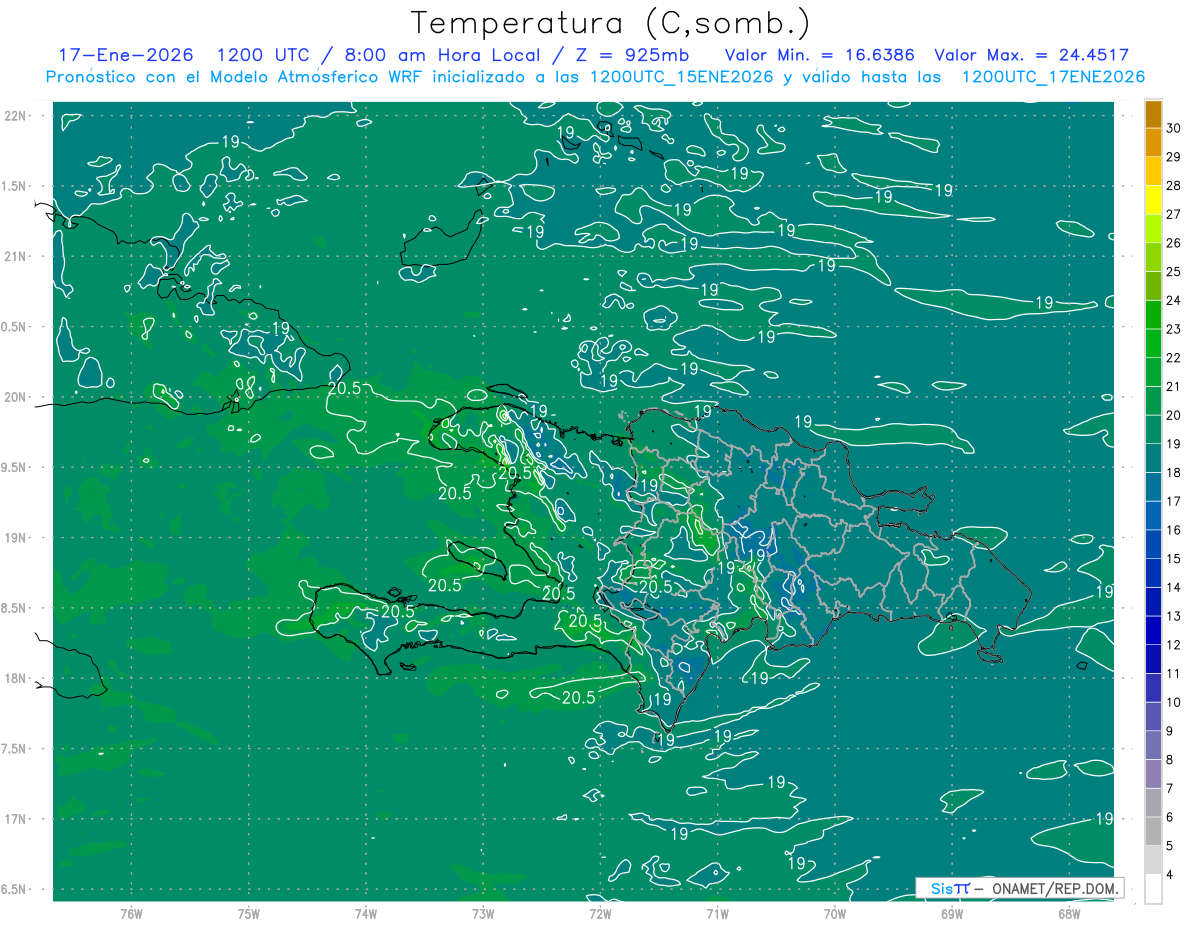Click the '70W' longitude axis label
Screen dimensions: 1200x927
point(834,913)
